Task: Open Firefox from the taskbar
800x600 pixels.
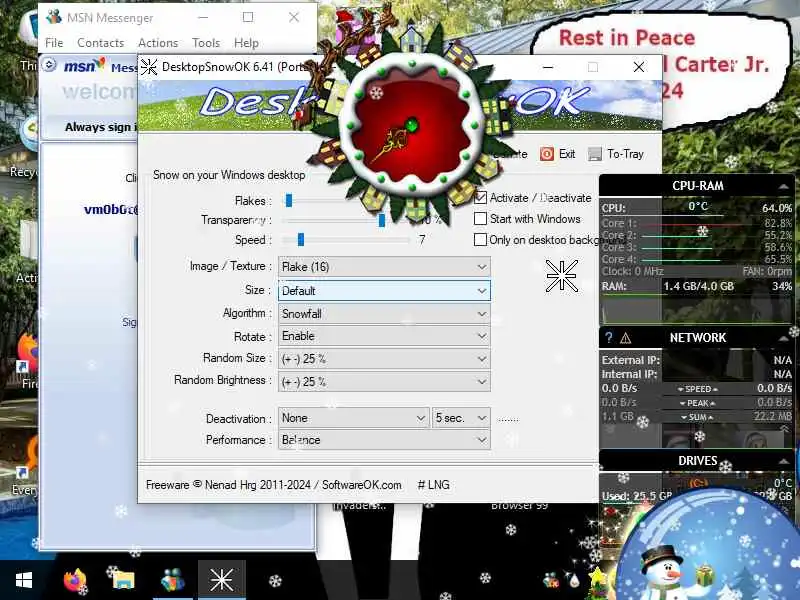Action: [x=75, y=581]
